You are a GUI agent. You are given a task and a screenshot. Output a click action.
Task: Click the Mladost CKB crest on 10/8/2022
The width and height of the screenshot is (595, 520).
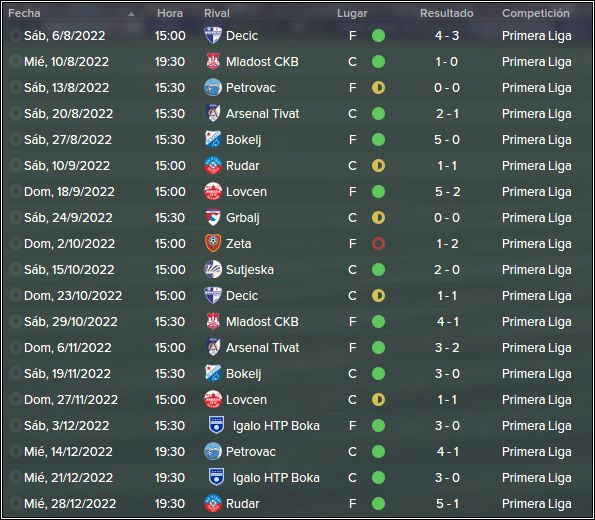(x=213, y=61)
